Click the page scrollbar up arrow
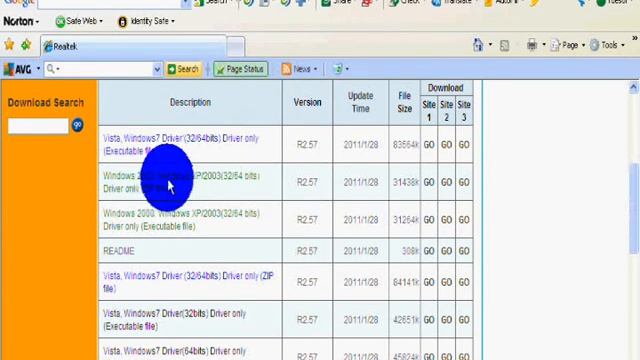The width and height of the screenshot is (640, 360). click(x=633, y=87)
